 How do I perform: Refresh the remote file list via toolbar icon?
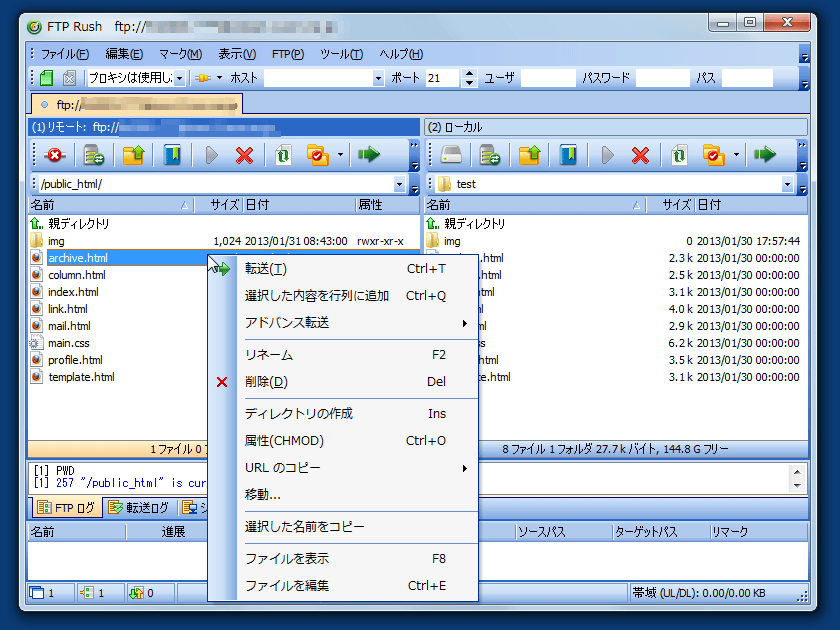(283, 155)
